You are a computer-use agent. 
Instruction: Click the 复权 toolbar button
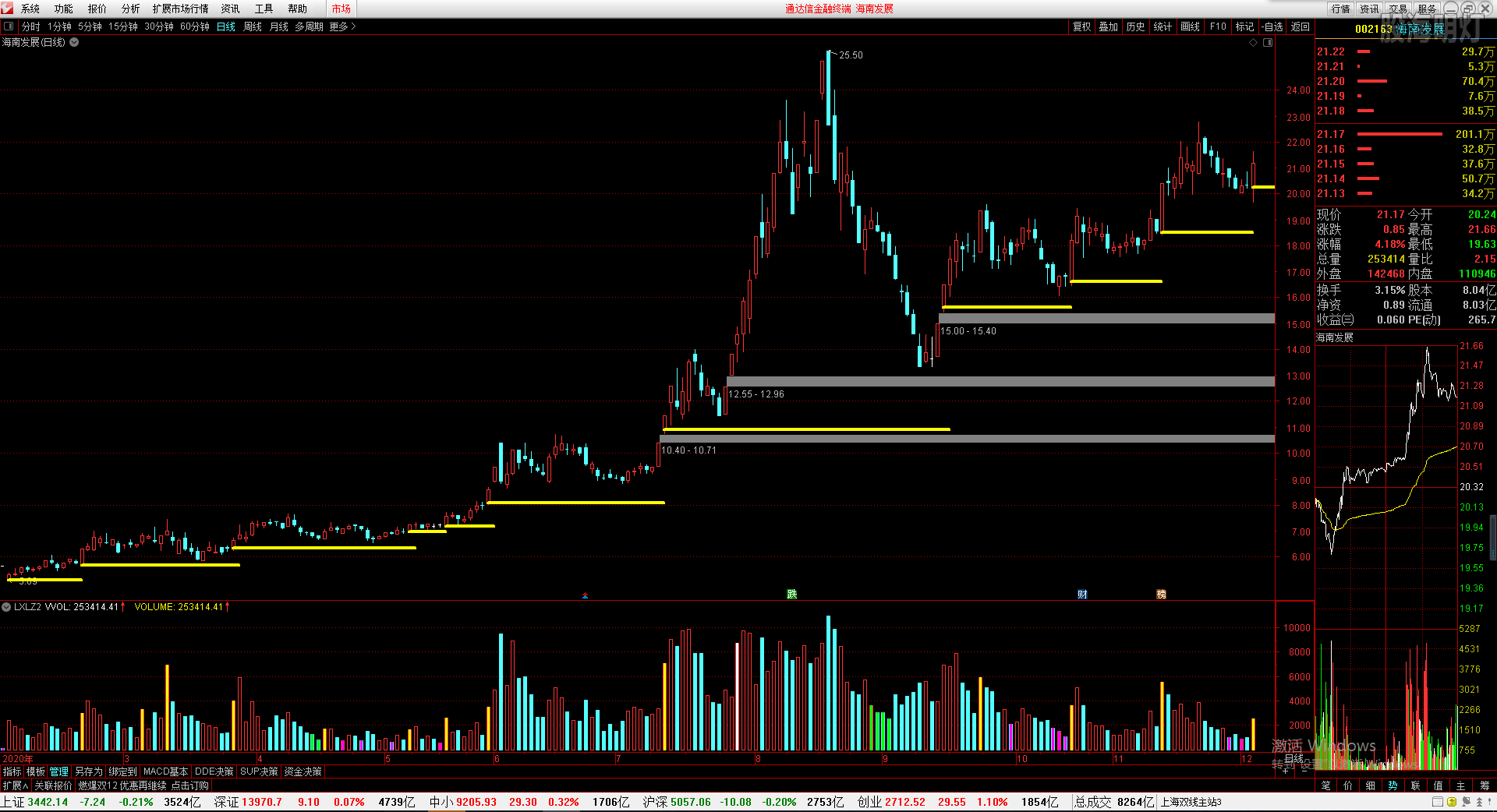coord(1082,26)
